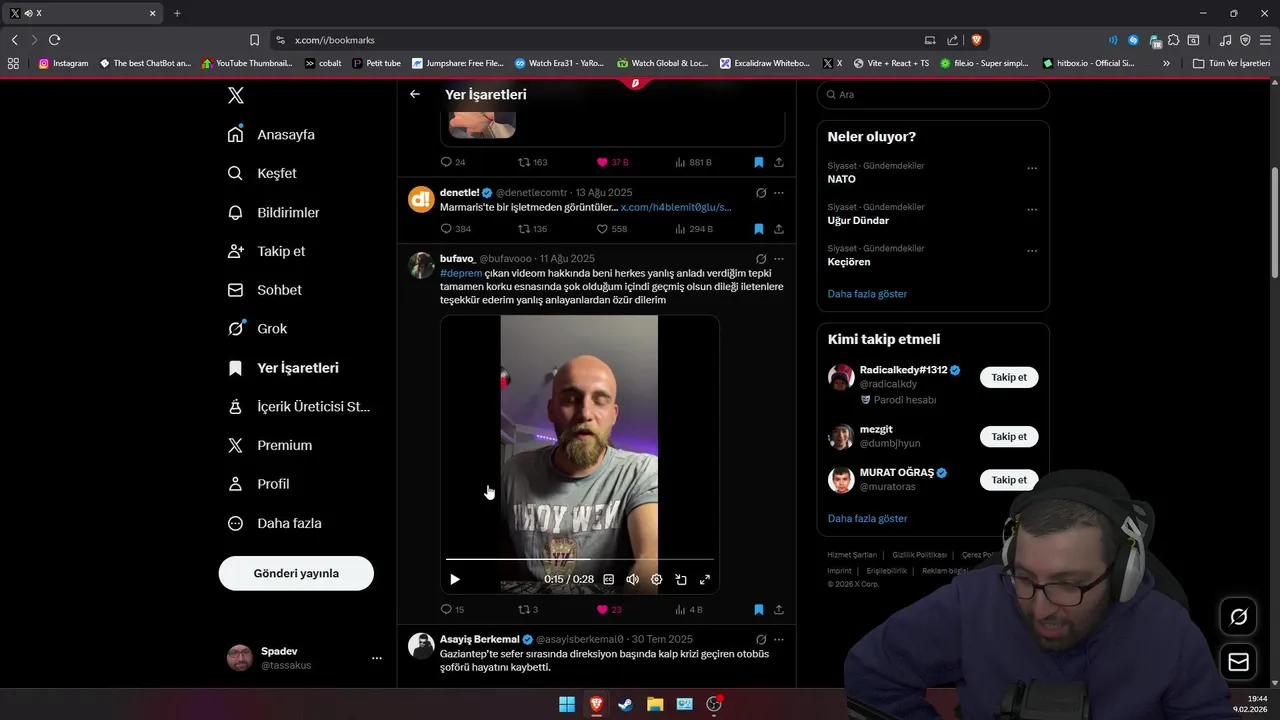
Task: Open Grok action on bufavo_ post
Action: pos(761,258)
